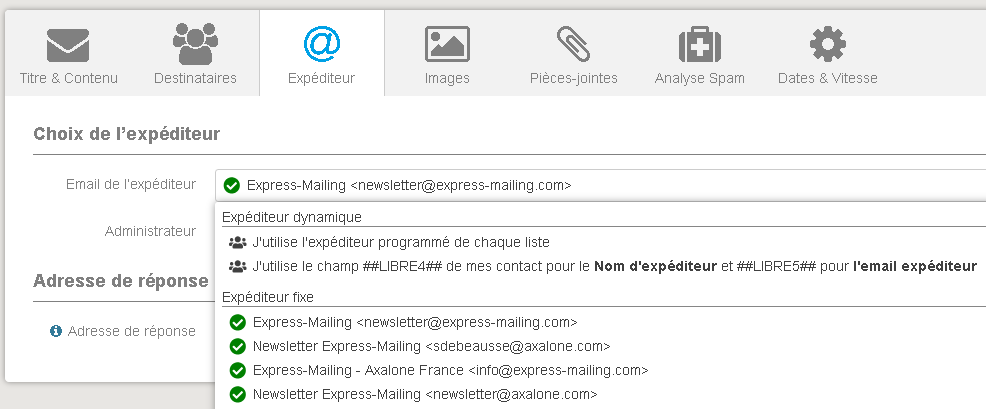Open the Titre & Contenu tab label
This screenshot has height=409, width=986.
(69, 79)
